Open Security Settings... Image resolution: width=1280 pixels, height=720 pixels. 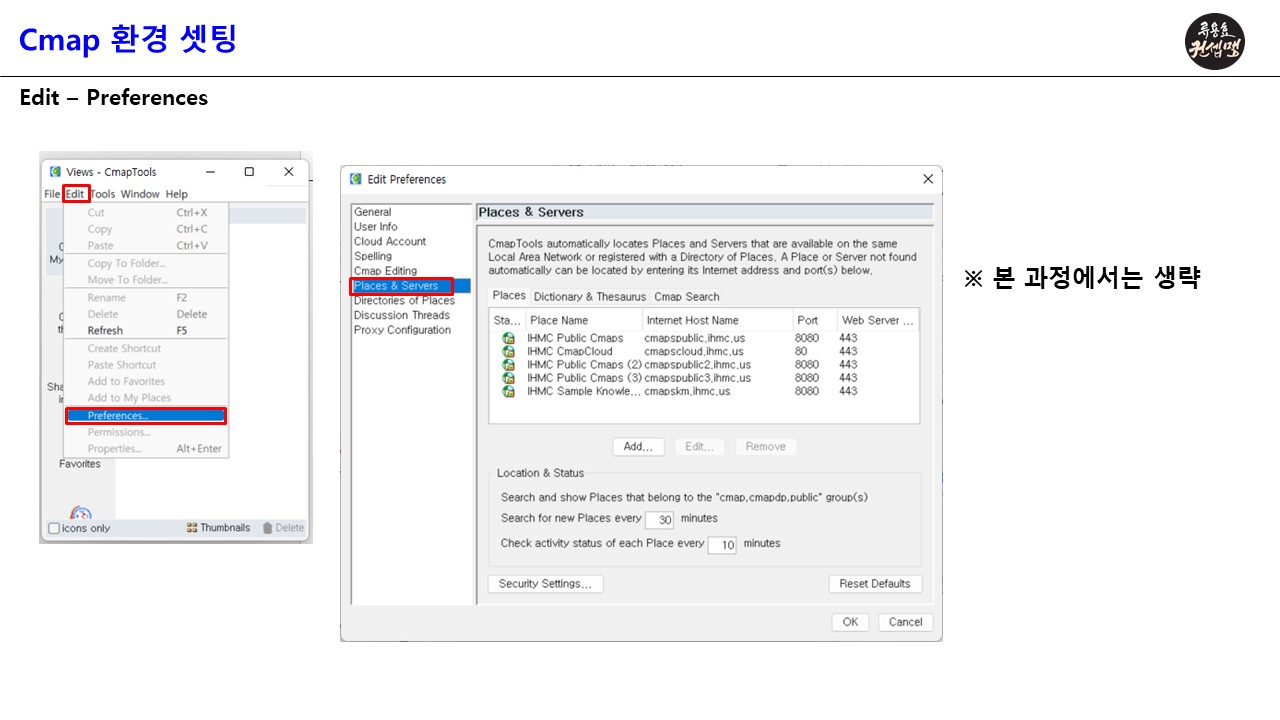coord(545,584)
